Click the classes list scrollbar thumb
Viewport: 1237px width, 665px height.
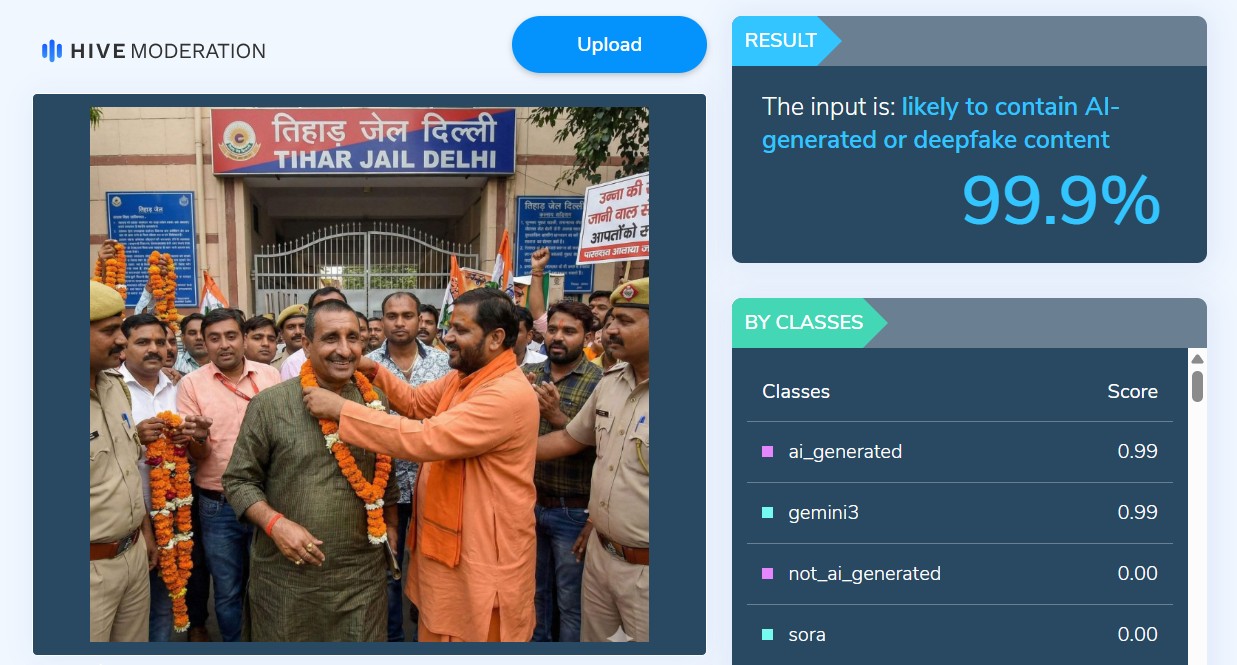(1197, 386)
